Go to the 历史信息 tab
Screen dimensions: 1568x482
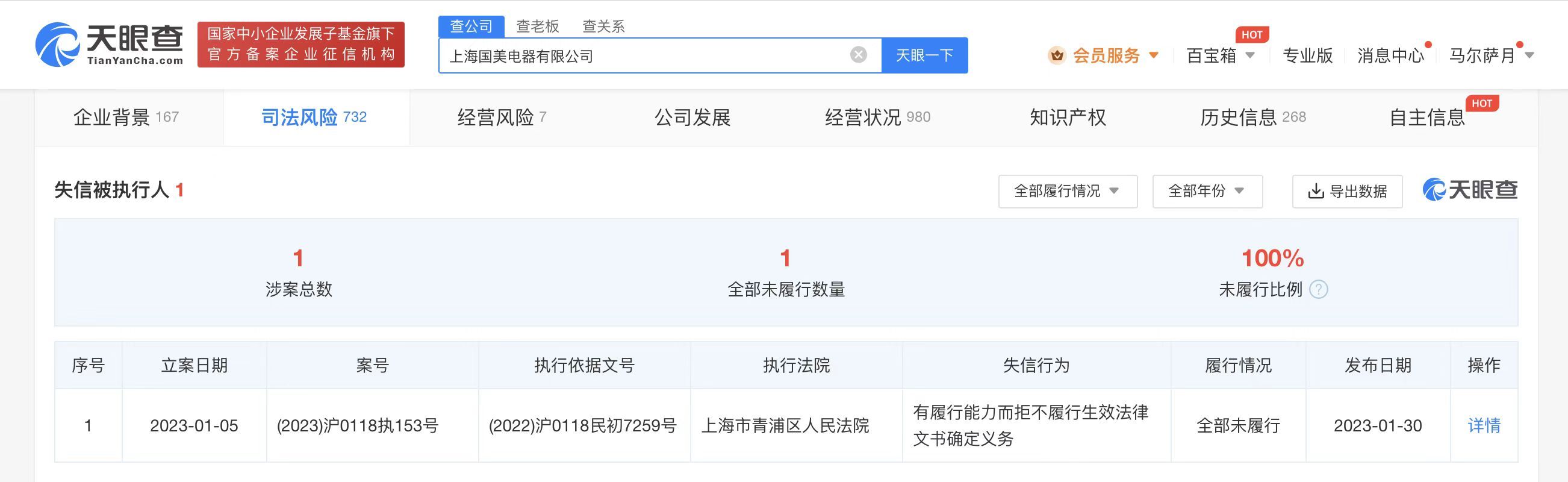pos(1252,117)
